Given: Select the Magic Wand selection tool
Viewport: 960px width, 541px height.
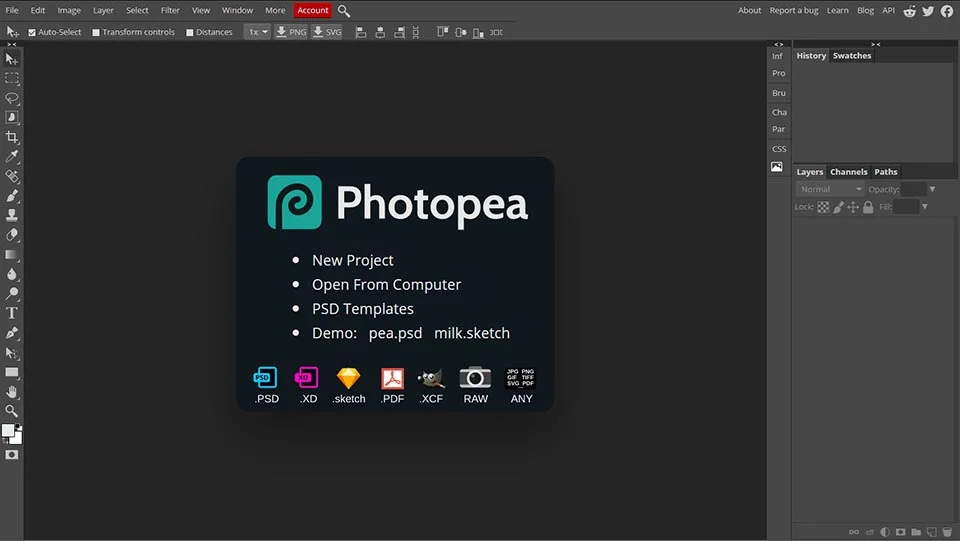Looking at the screenshot, I should [12, 118].
